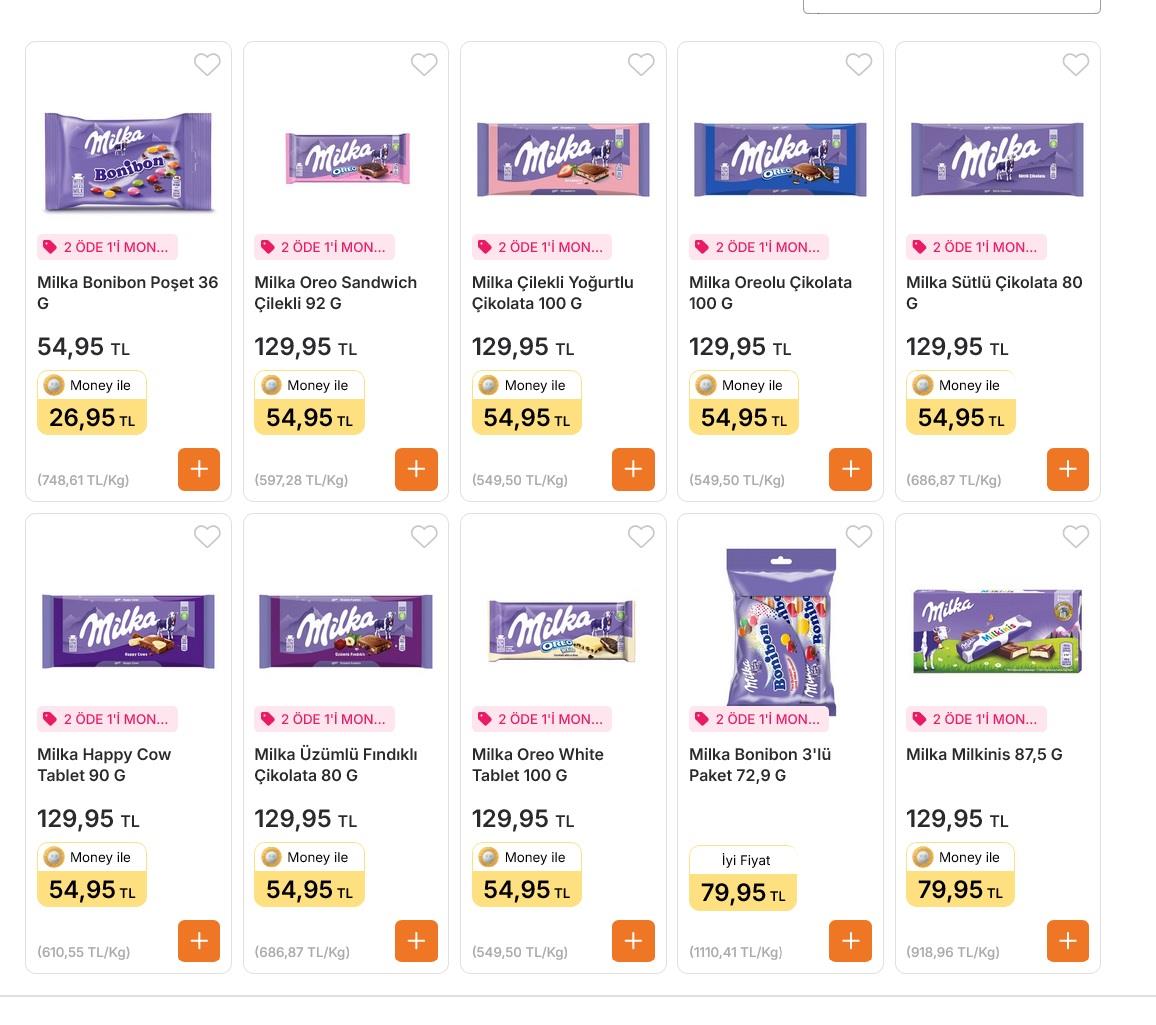The height and width of the screenshot is (1025, 1156).
Task: Add Milka Bonibon 3'lü Paket to cart
Action: 850,941
